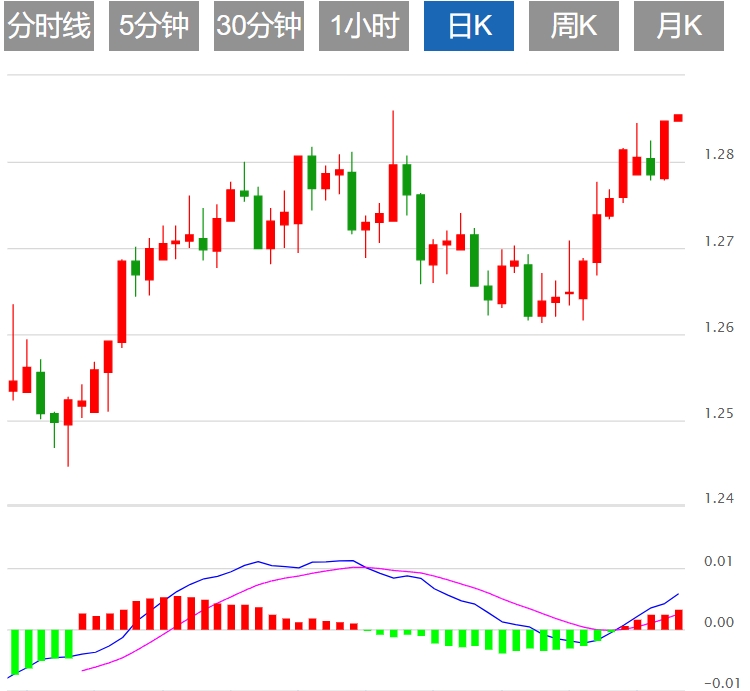The width and height of the screenshot is (750, 691).
Task: Switch to the 月K monthly tab
Action: pyautogui.click(x=679, y=26)
